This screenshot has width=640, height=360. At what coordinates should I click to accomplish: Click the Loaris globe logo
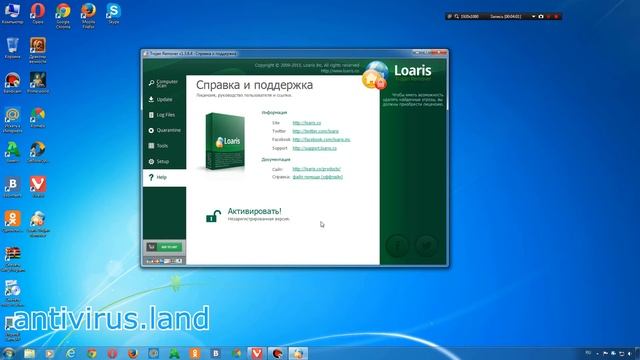pos(375,75)
